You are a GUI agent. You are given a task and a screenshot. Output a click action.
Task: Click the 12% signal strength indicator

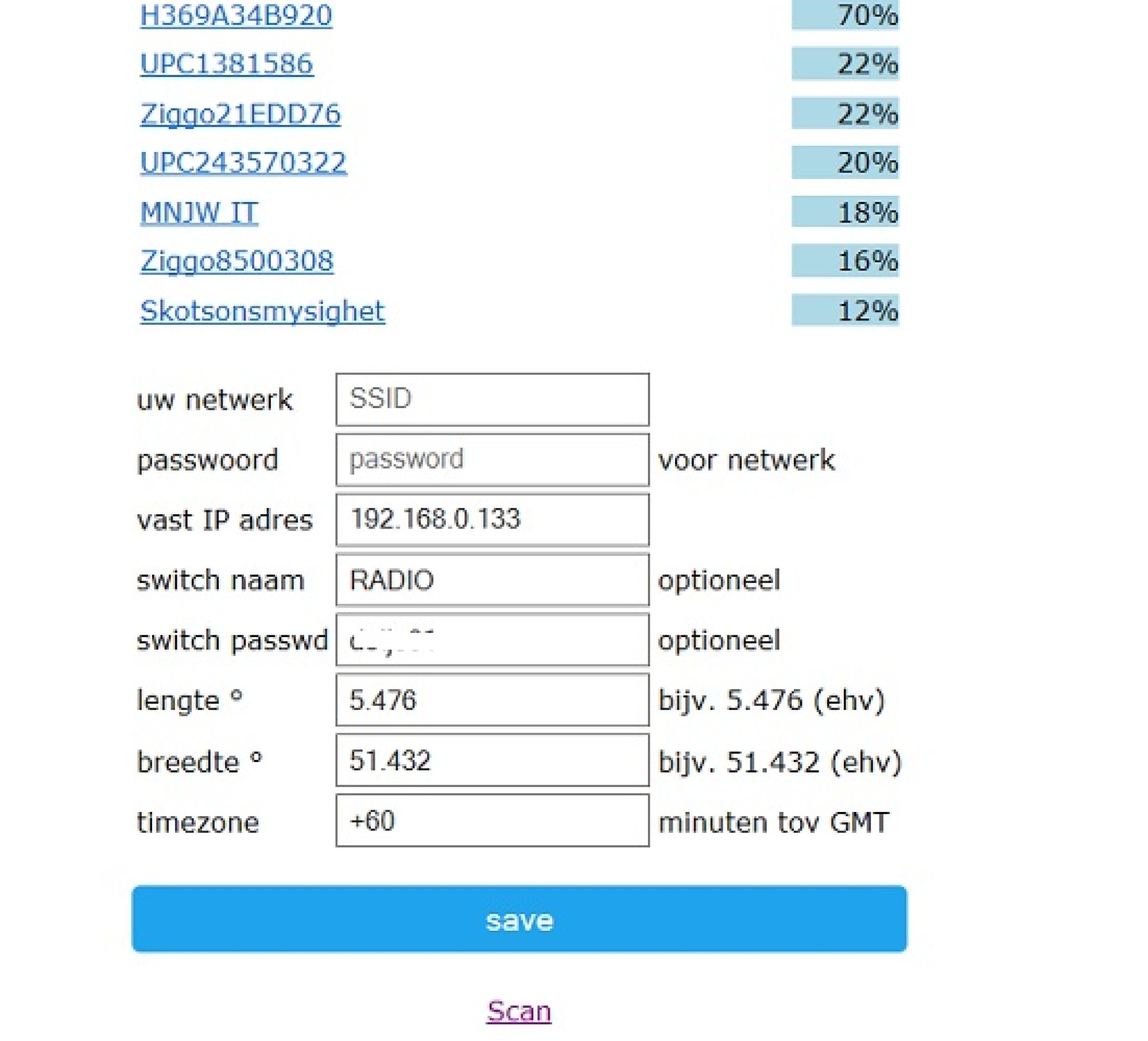[x=845, y=310]
